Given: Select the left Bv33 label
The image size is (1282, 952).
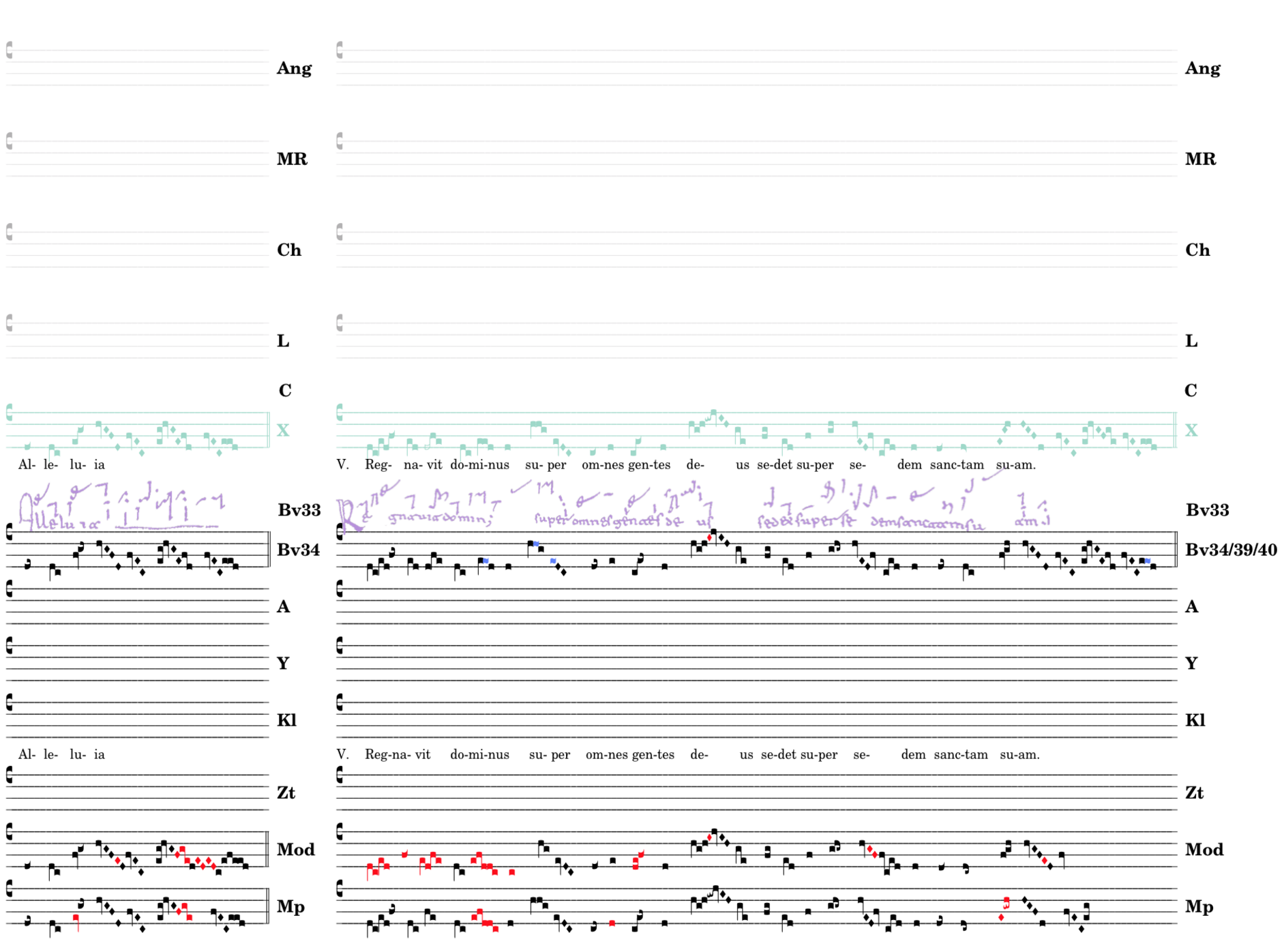Looking at the screenshot, I should click(299, 510).
